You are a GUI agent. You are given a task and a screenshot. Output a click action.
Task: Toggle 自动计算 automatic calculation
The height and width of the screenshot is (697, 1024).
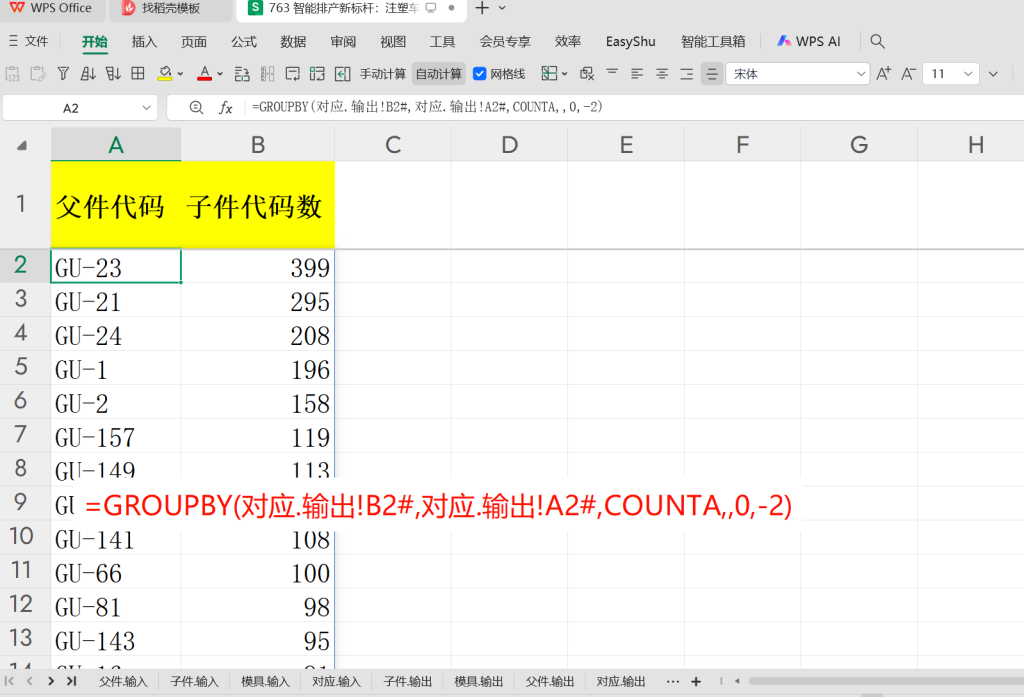tap(439, 74)
